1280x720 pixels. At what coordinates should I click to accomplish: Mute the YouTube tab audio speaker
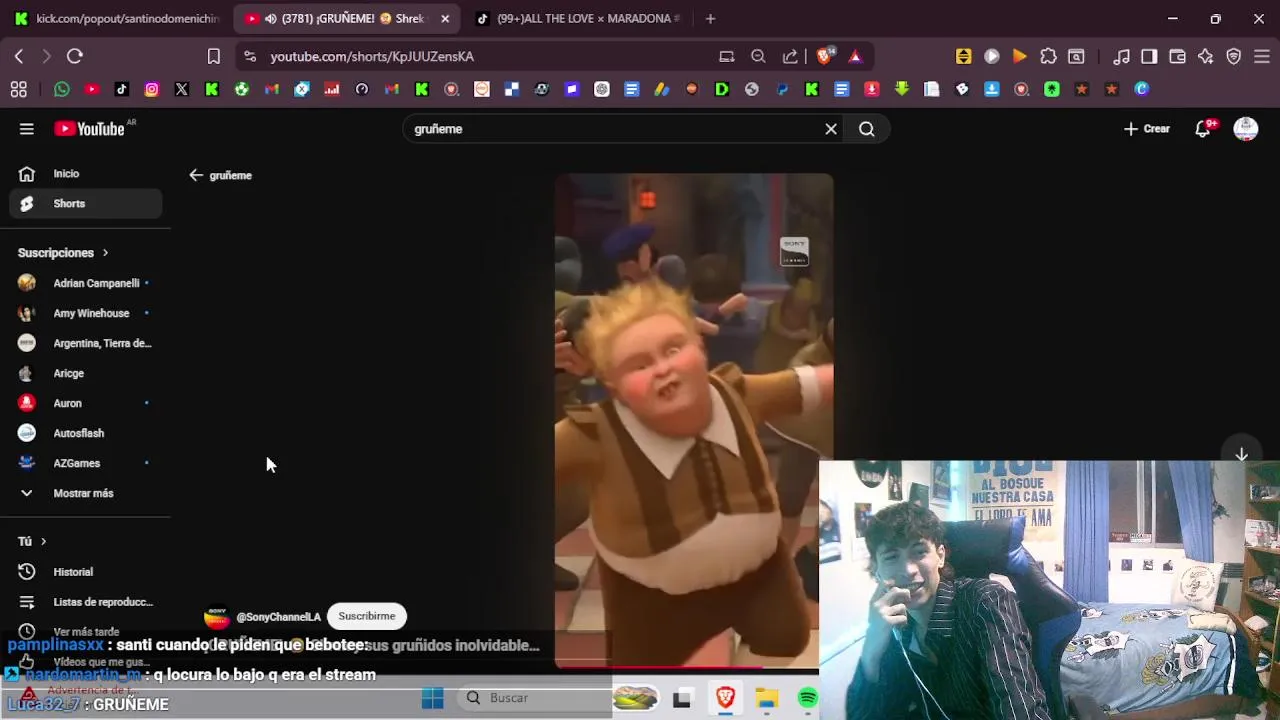pos(270,19)
